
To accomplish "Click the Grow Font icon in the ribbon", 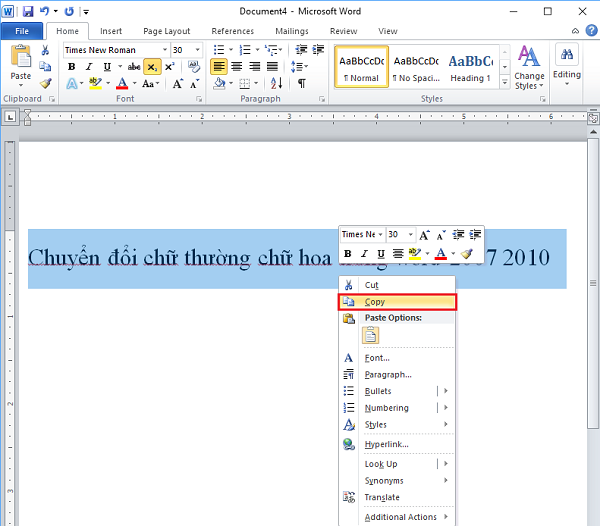I will (178, 84).
